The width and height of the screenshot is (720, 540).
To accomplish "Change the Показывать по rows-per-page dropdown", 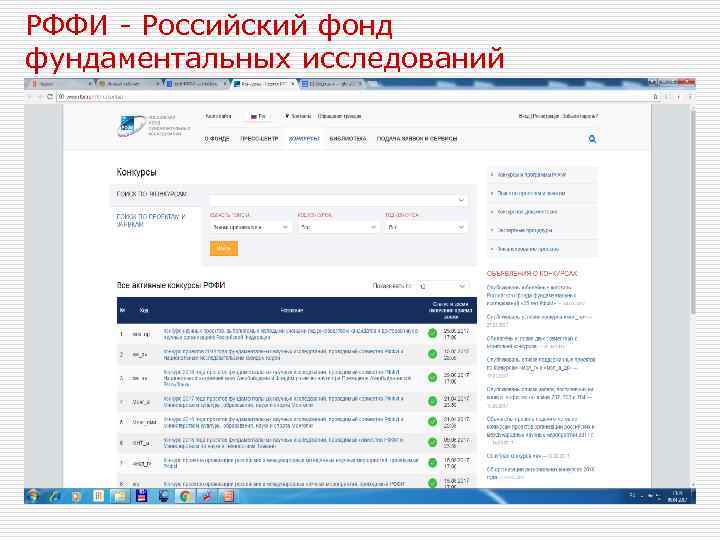I will pyautogui.click(x=442, y=286).
